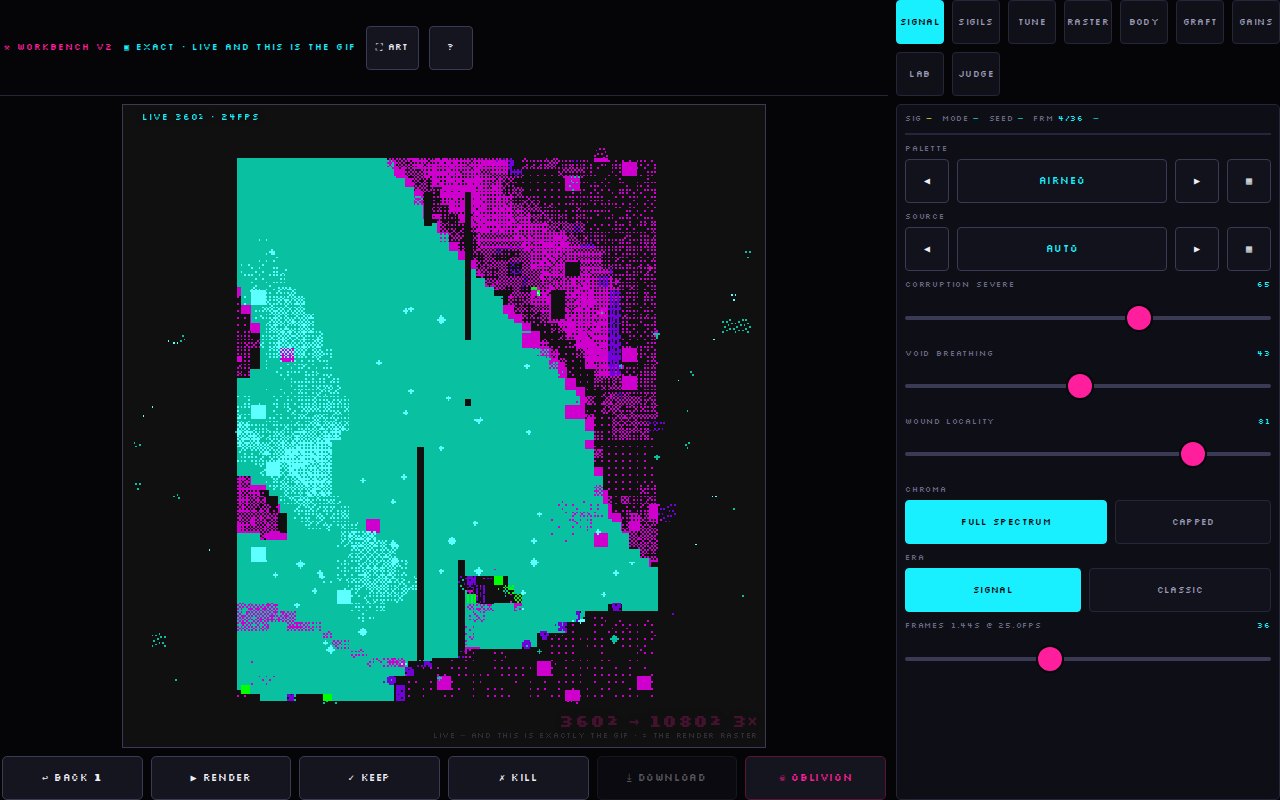This screenshot has width=1280, height=800.
Task: Click the AUTO source selector
Action: 1062,249
